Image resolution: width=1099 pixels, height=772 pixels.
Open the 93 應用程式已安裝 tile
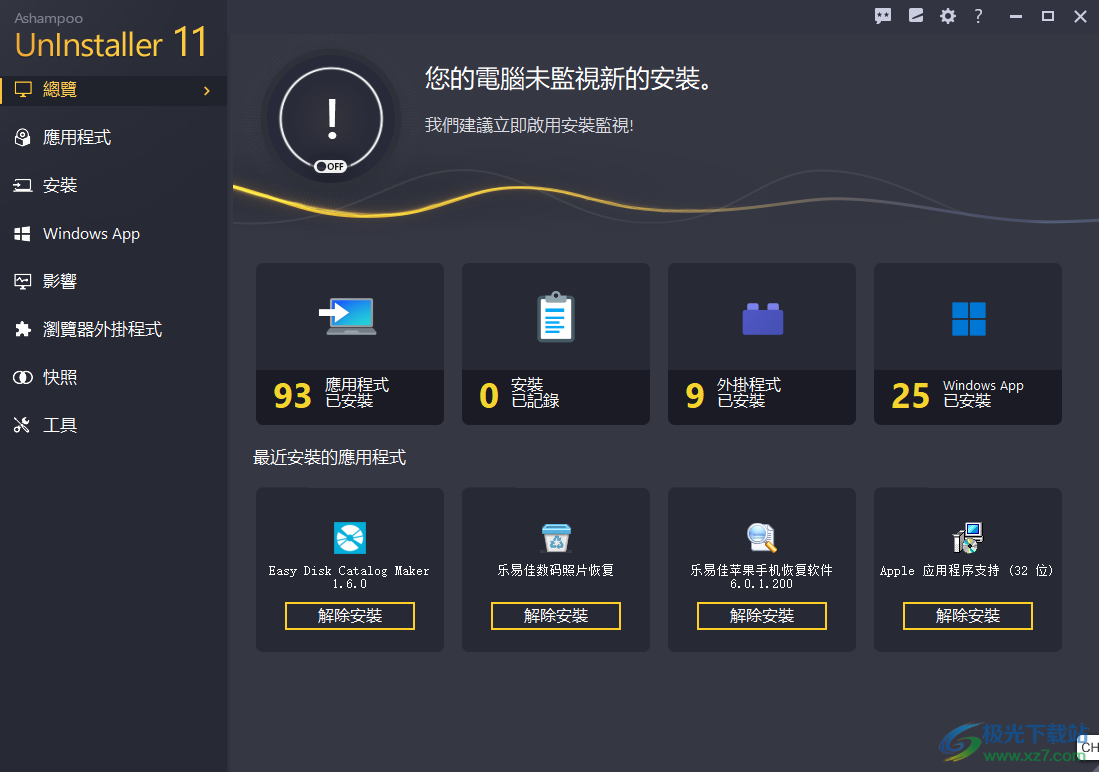click(x=350, y=344)
